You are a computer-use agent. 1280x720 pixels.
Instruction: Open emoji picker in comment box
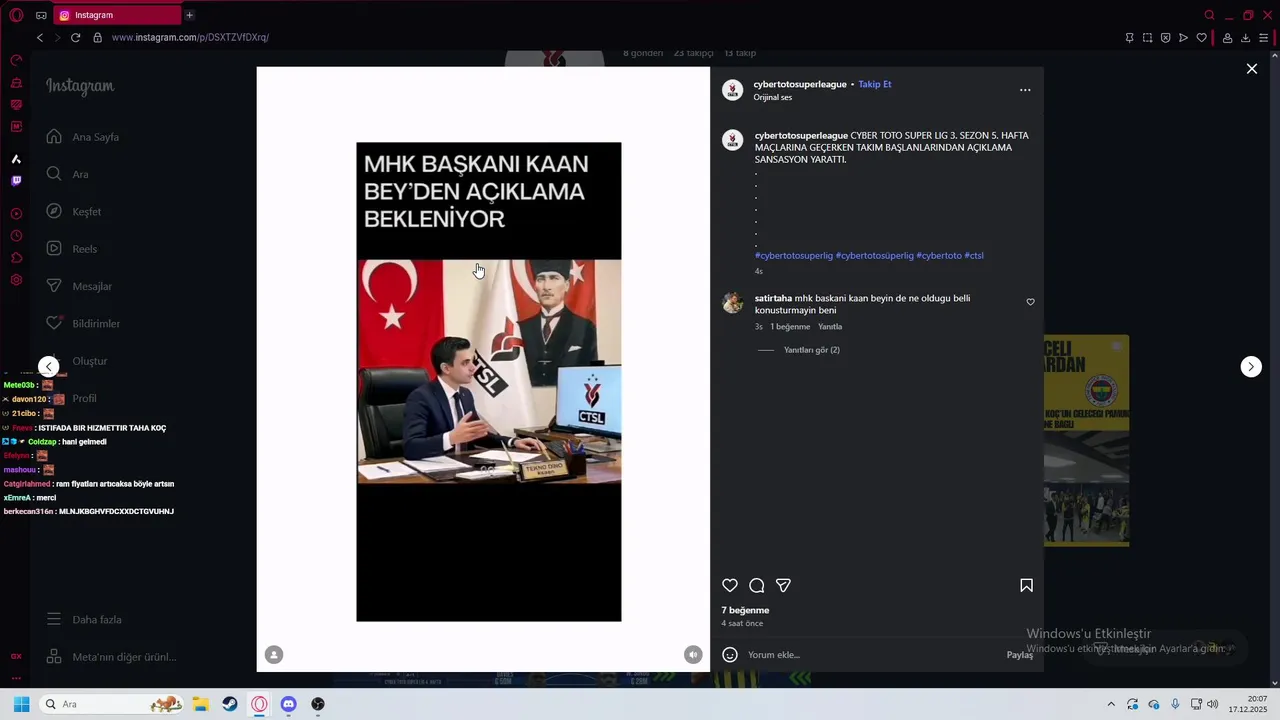coord(730,655)
